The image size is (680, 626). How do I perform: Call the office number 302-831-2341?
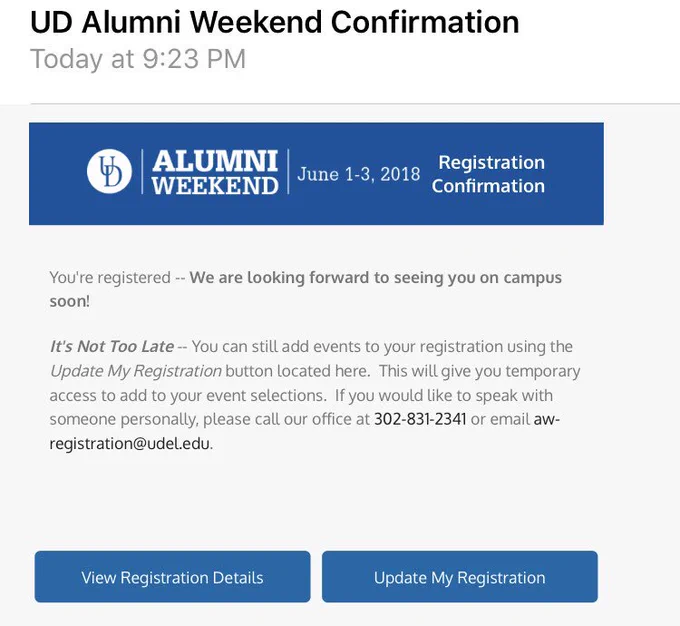(420, 419)
